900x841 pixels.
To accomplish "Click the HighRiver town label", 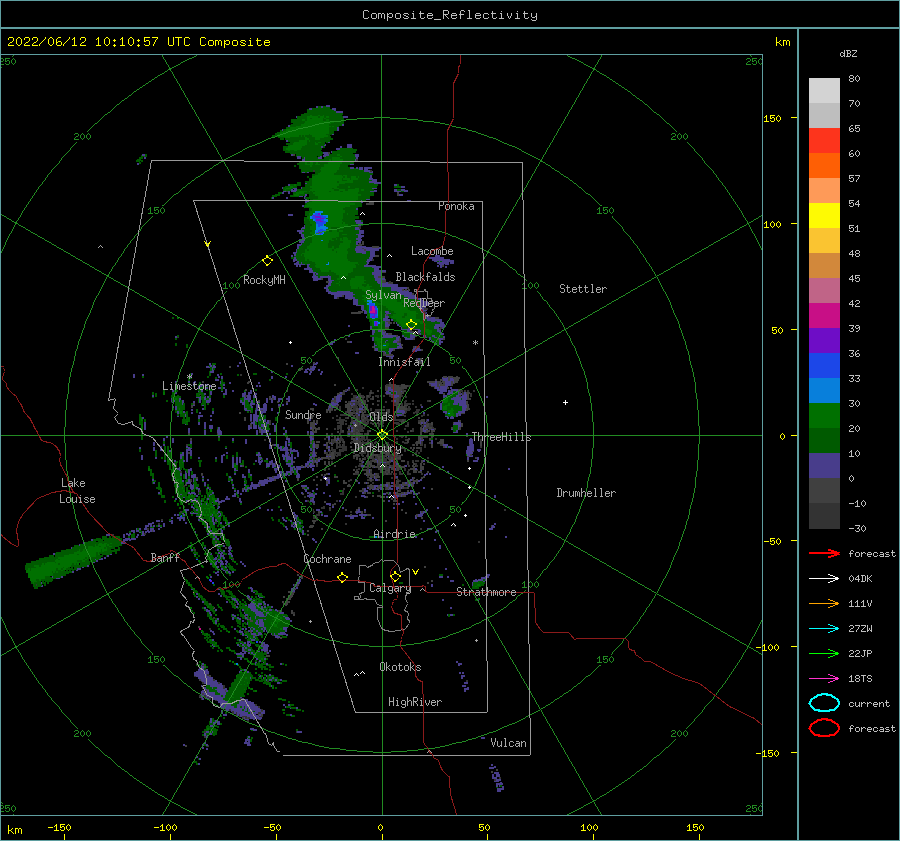I will (x=415, y=702).
